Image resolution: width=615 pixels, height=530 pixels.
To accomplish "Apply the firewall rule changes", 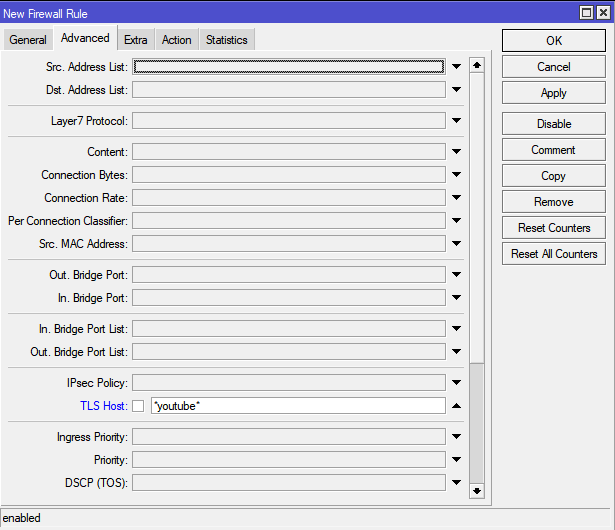I will (554, 93).
